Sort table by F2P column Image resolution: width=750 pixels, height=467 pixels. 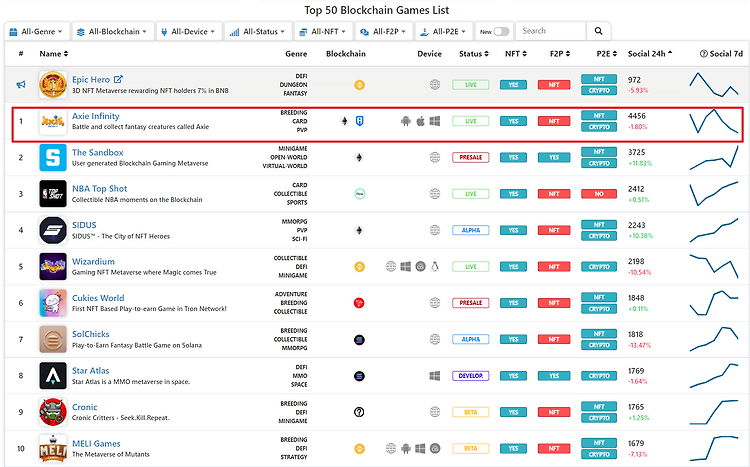pyautogui.click(x=560, y=54)
